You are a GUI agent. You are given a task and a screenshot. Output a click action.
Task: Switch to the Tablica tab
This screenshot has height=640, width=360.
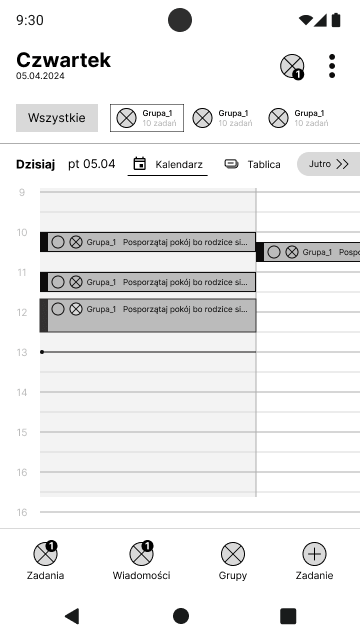252,164
